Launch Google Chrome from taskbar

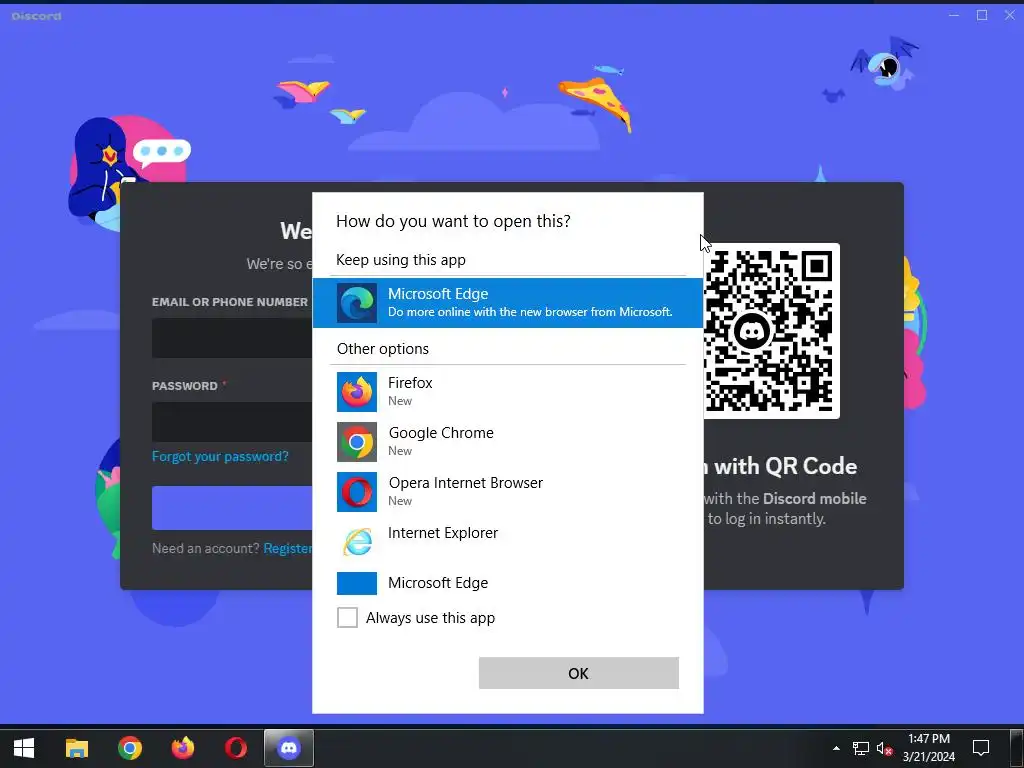129,748
